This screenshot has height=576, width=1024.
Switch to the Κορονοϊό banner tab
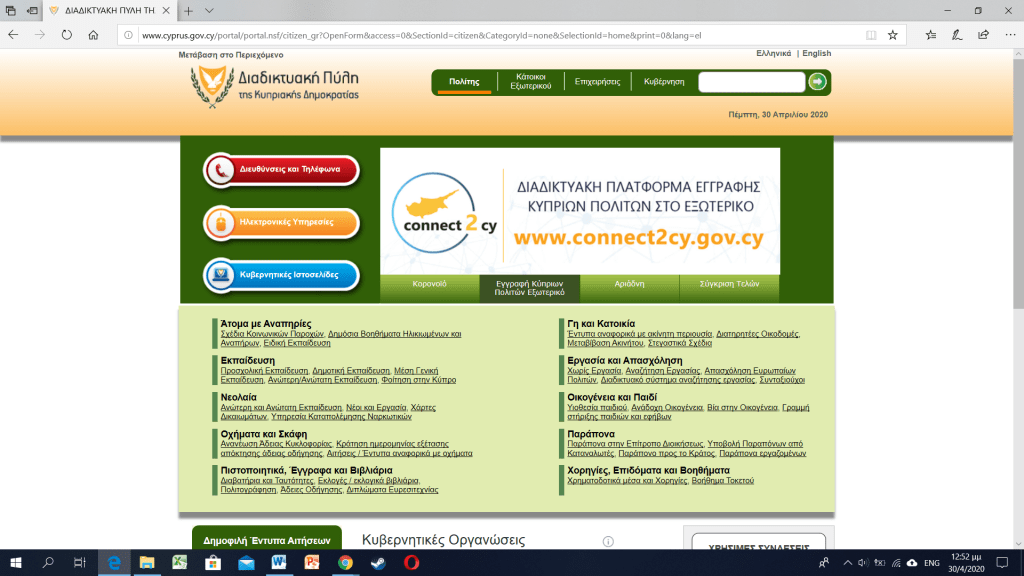coord(429,284)
